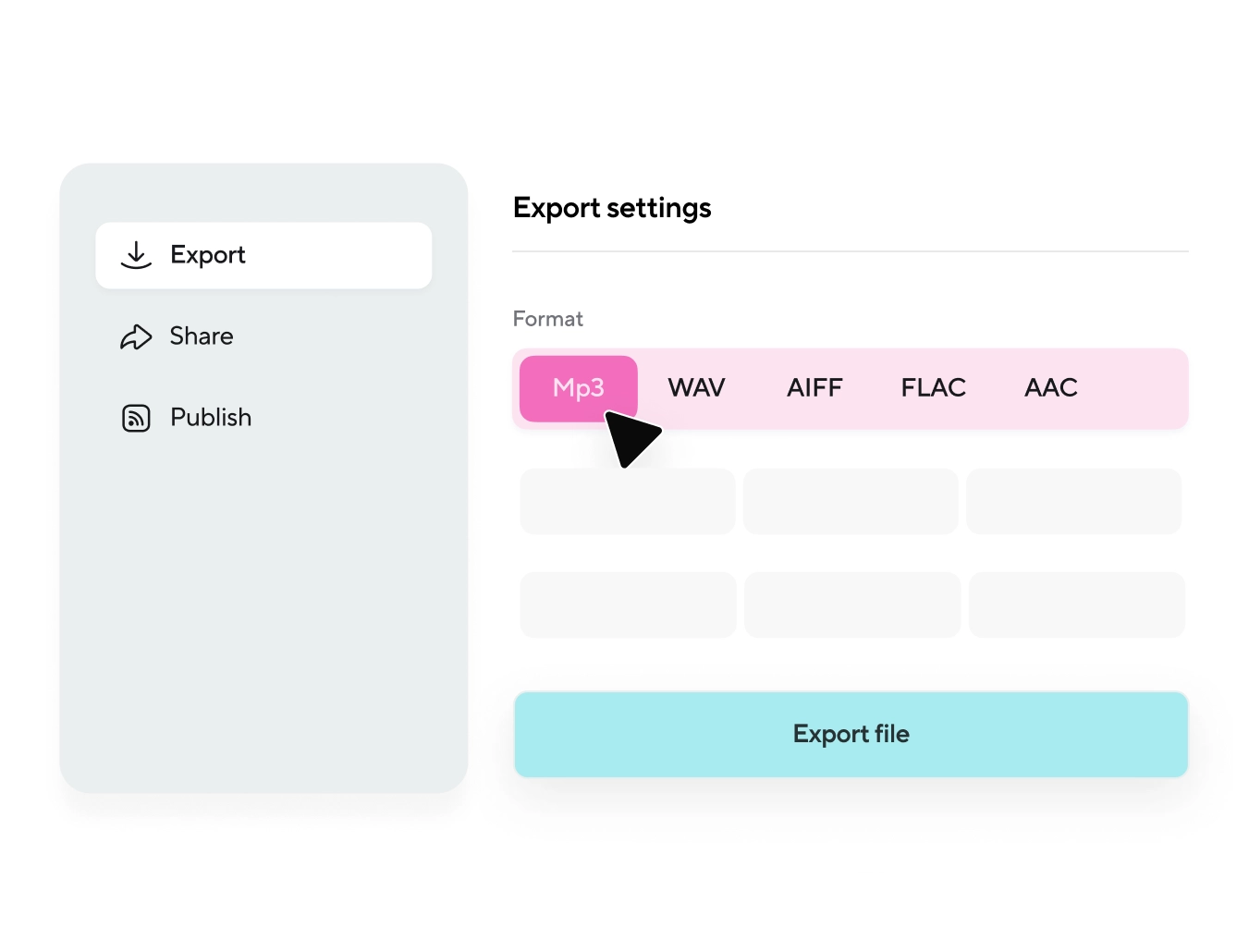1249x952 pixels.
Task: Click the left placeholder box in upper row
Action: [627, 502]
